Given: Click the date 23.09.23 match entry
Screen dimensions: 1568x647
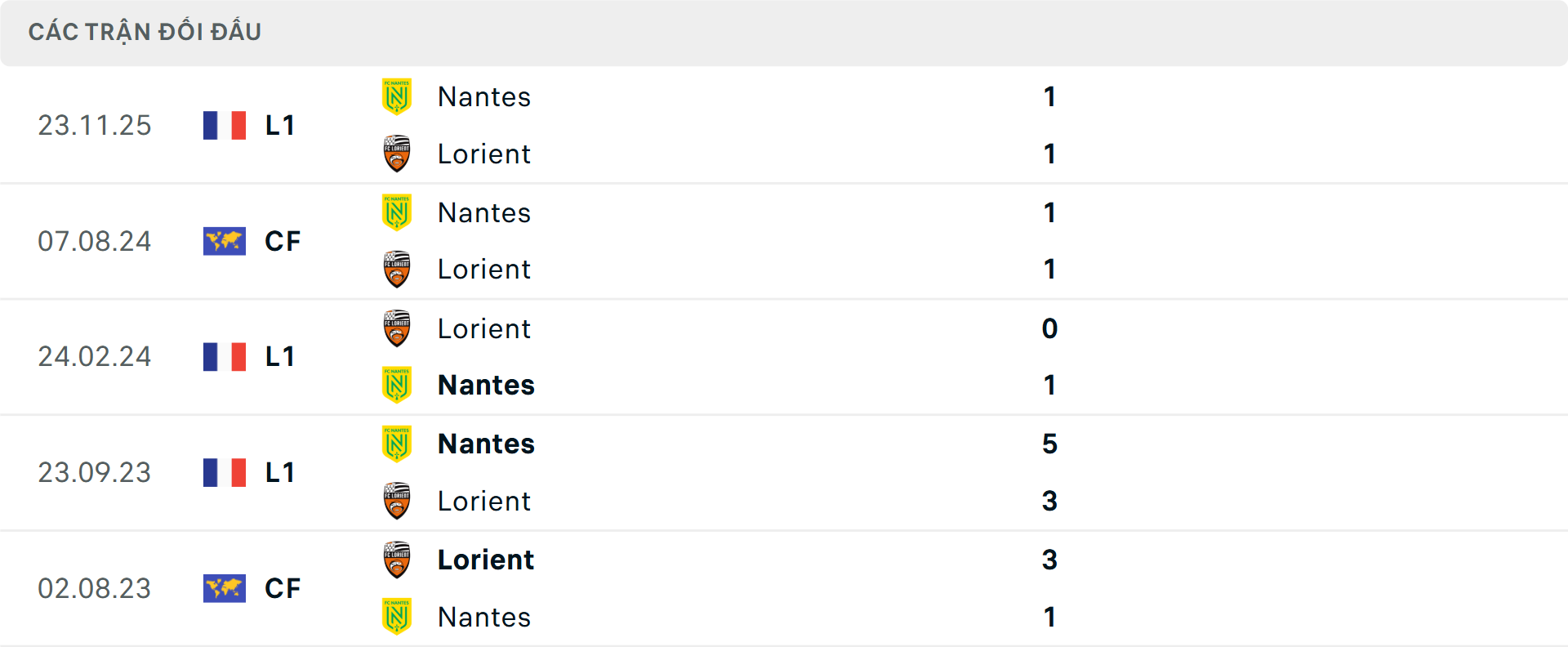Looking at the screenshot, I should [95, 471].
